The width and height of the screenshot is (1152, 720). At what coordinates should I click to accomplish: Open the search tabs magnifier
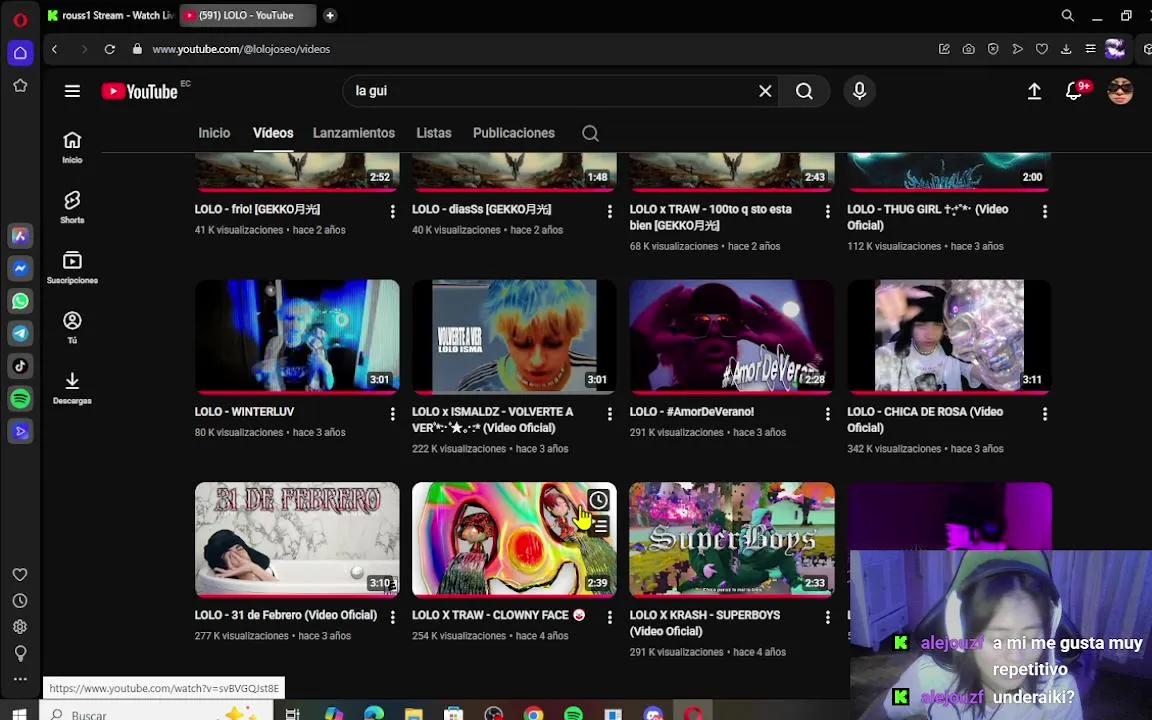1068,15
